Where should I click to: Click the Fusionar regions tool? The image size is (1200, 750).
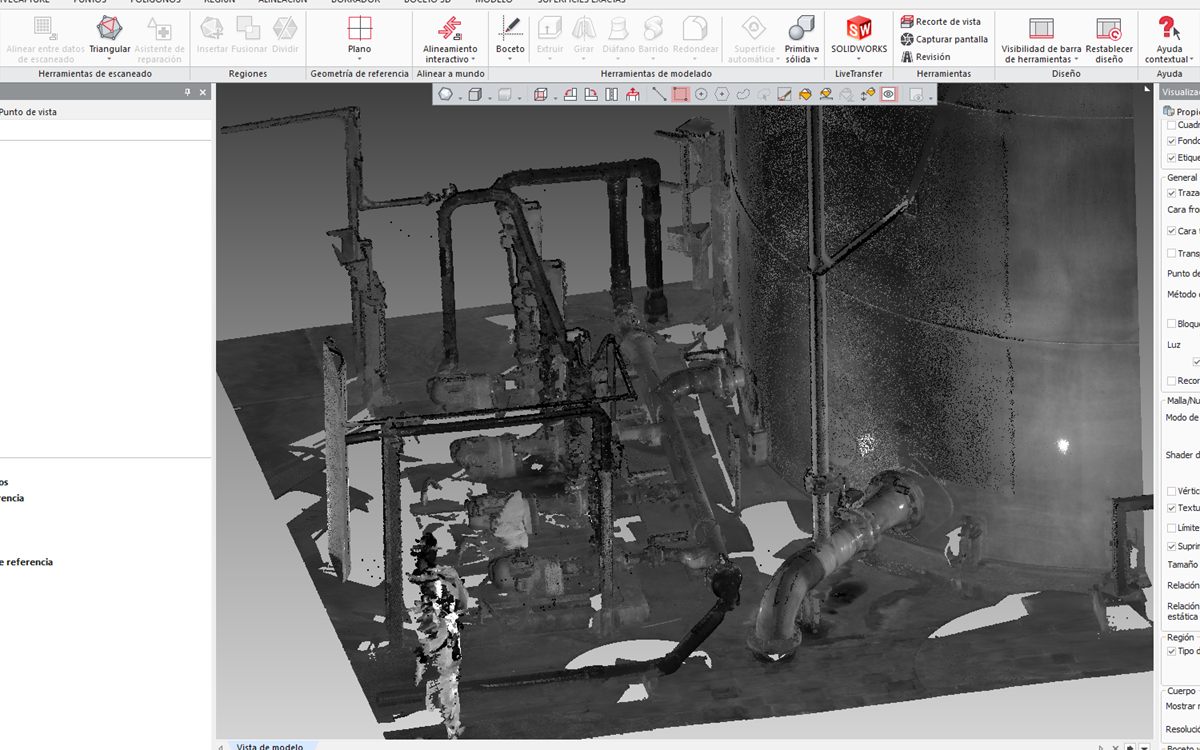click(x=249, y=34)
